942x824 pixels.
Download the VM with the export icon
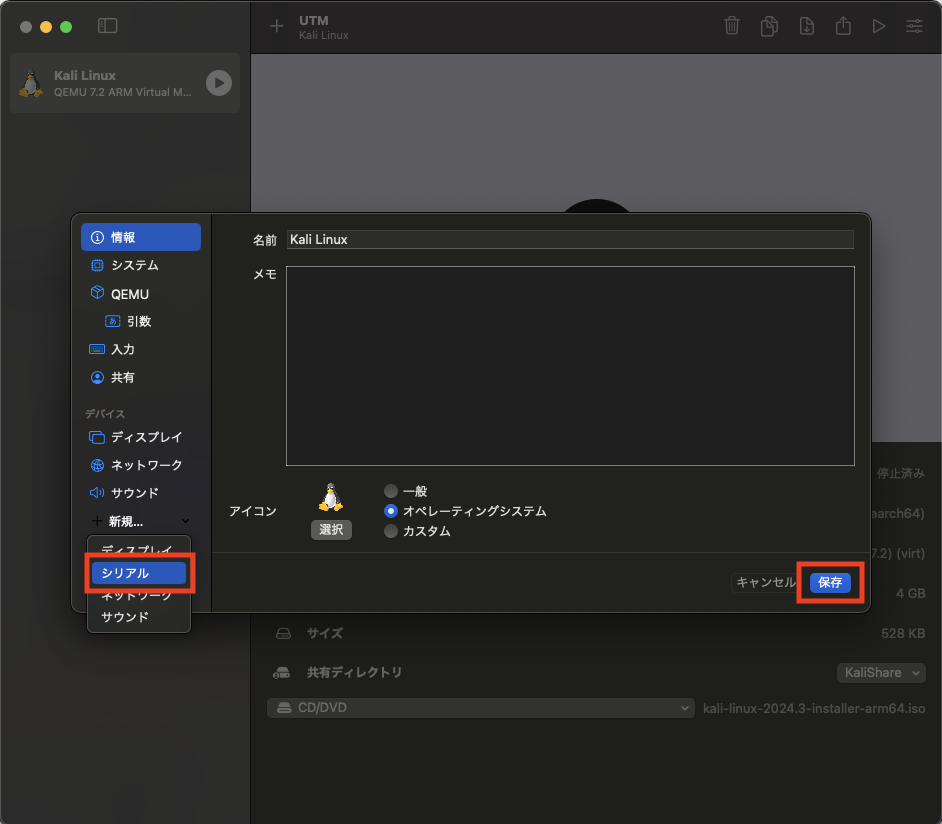tap(806, 26)
